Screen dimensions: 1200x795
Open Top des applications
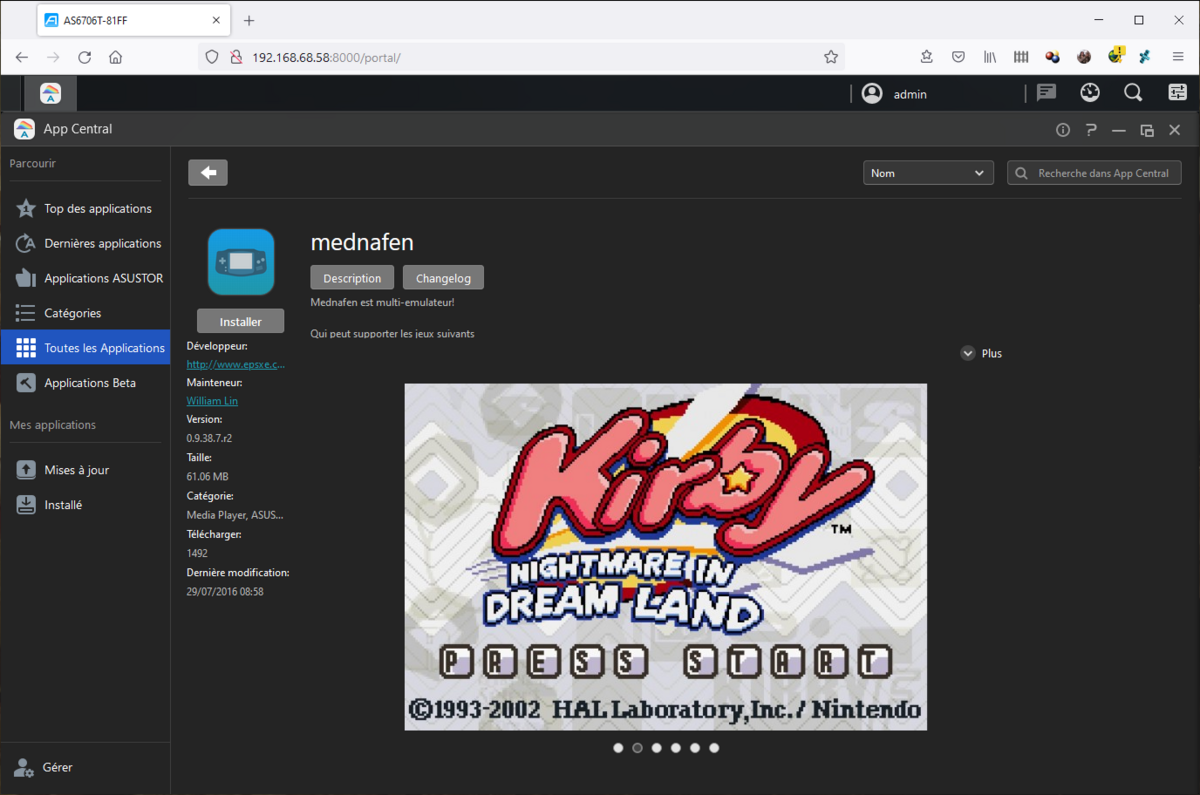point(85,209)
